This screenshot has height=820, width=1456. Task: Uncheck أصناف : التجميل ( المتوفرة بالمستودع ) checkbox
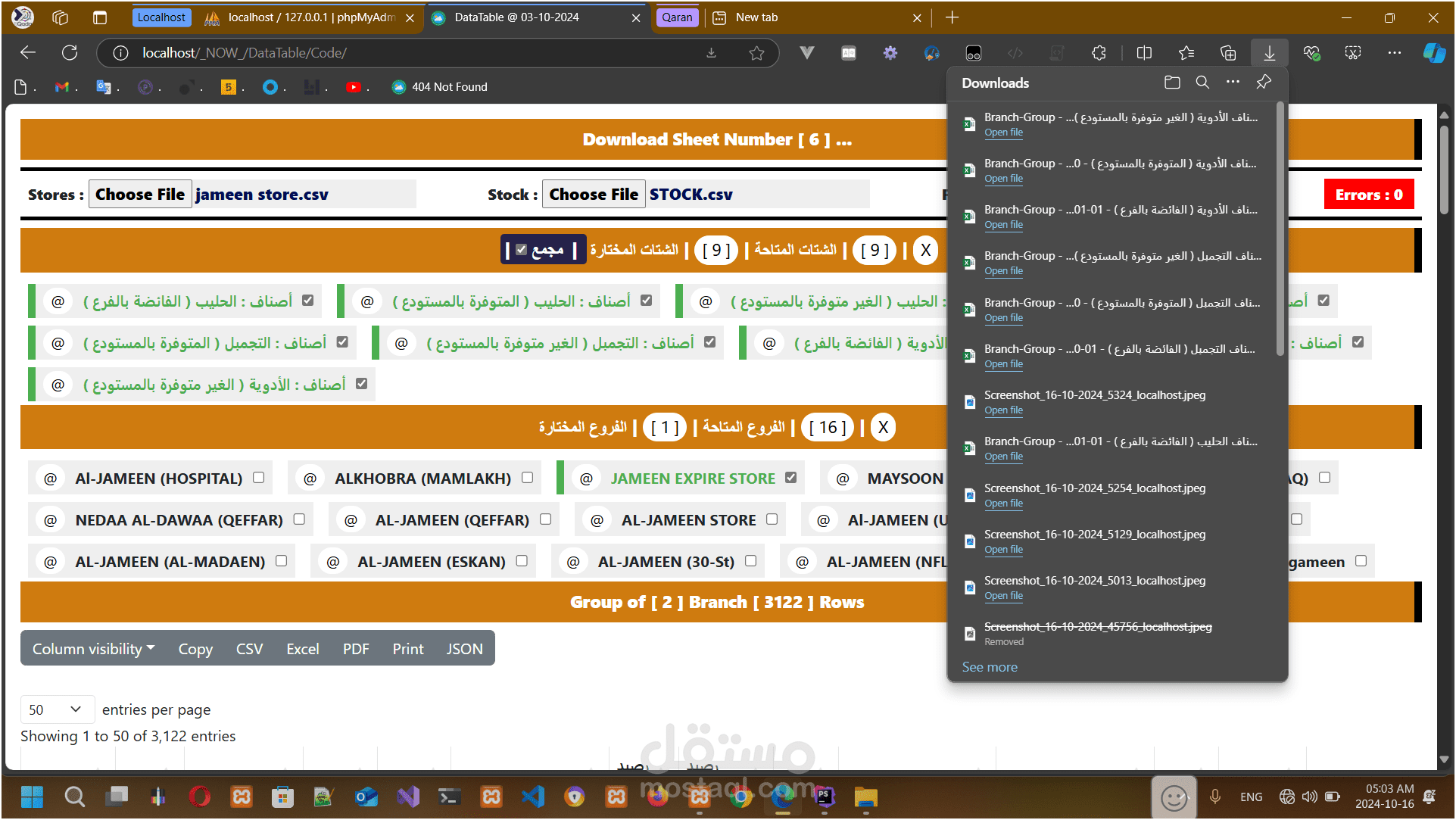[x=342, y=342]
